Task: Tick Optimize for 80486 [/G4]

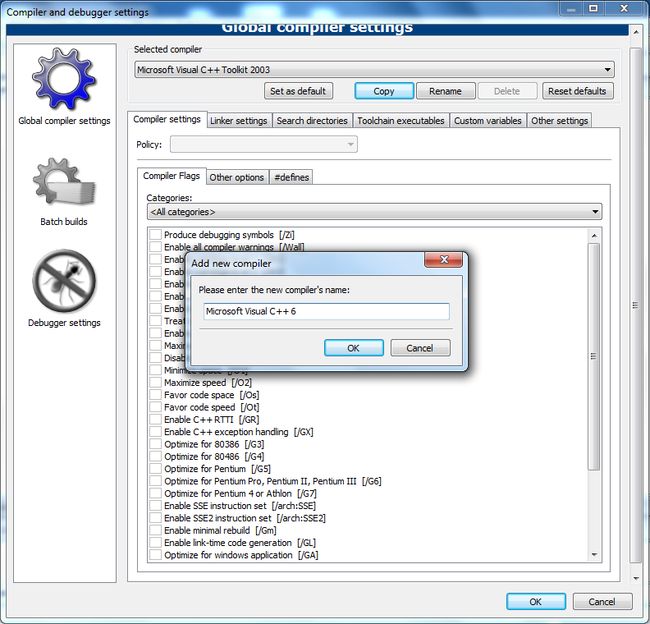Action: [155, 456]
